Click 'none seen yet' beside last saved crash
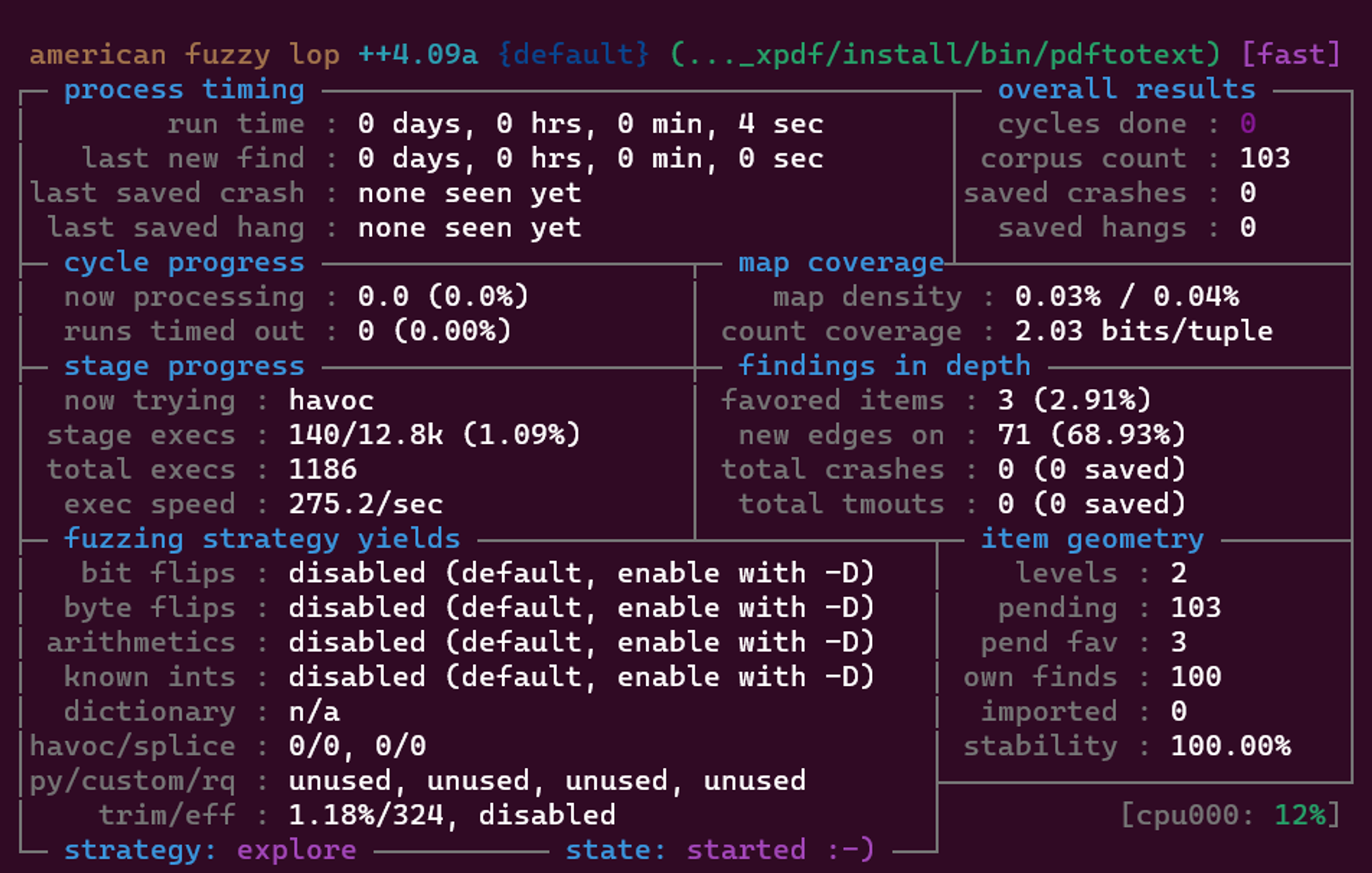Image resolution: width=1372 pixels, height=873 pixels. 470,194
